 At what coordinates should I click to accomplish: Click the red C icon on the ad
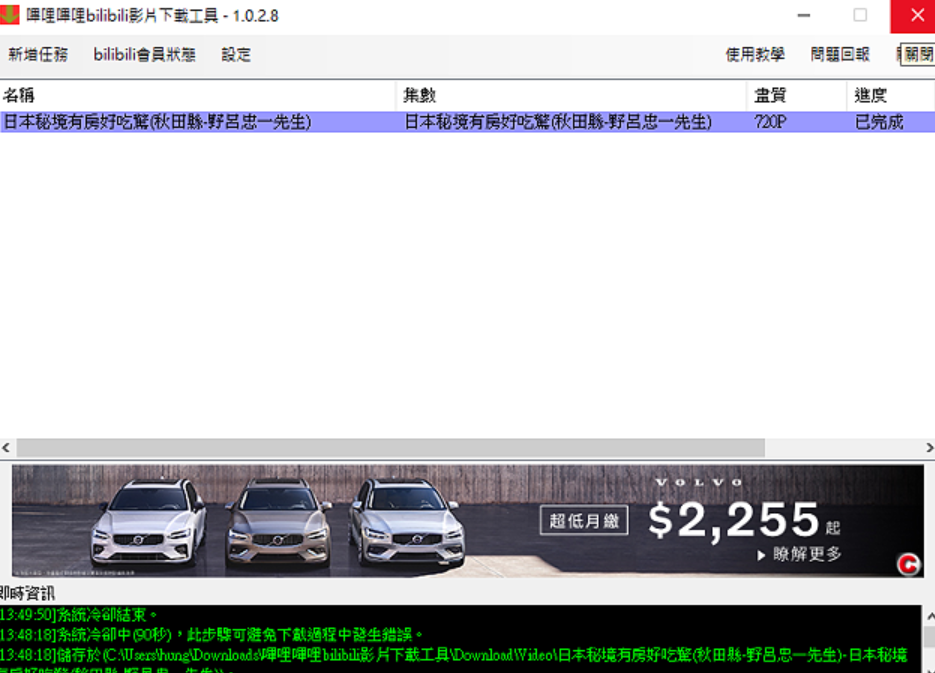(x=908, y=564)
